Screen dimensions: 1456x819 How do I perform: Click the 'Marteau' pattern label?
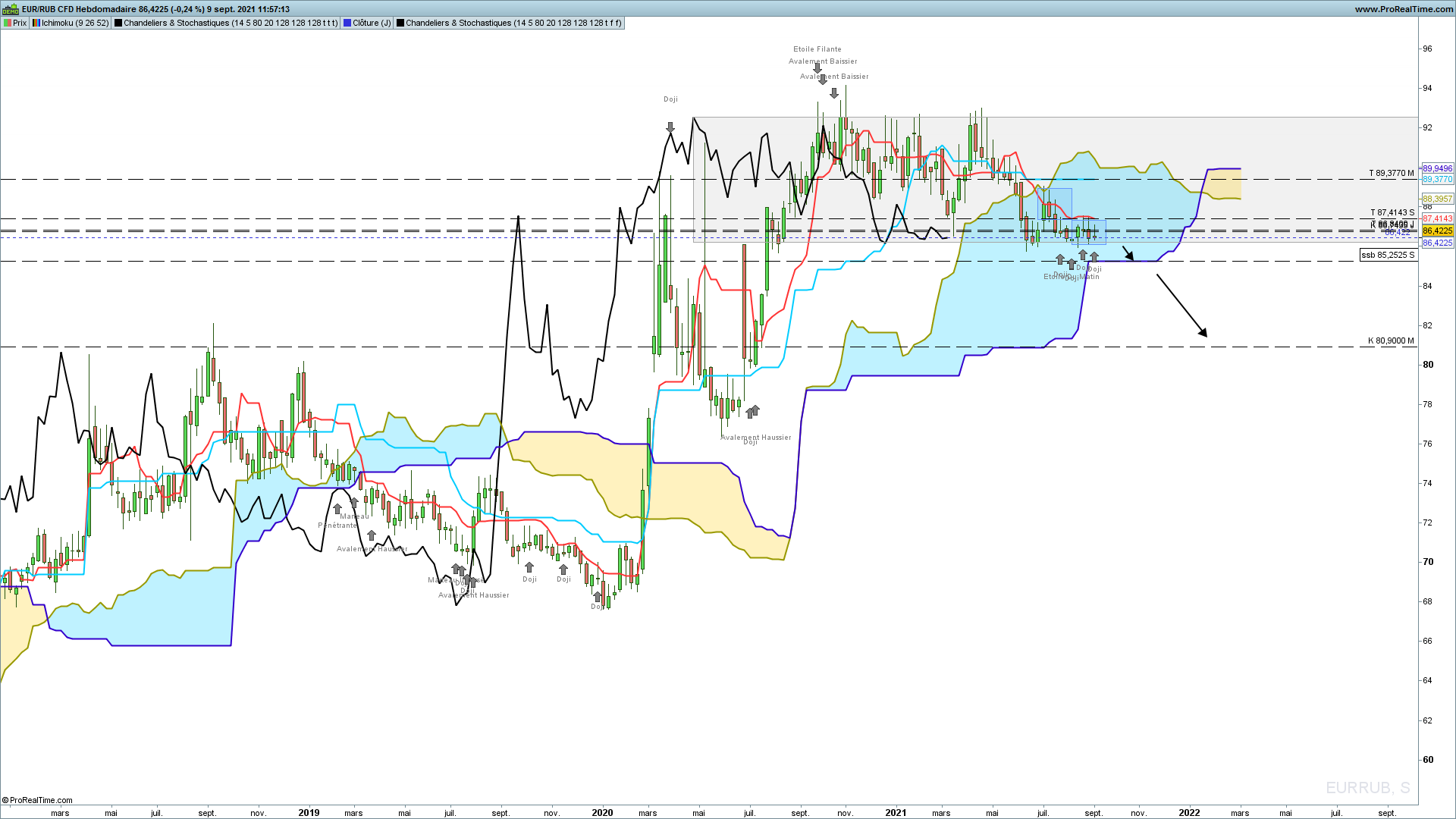(x=355, y=516)
